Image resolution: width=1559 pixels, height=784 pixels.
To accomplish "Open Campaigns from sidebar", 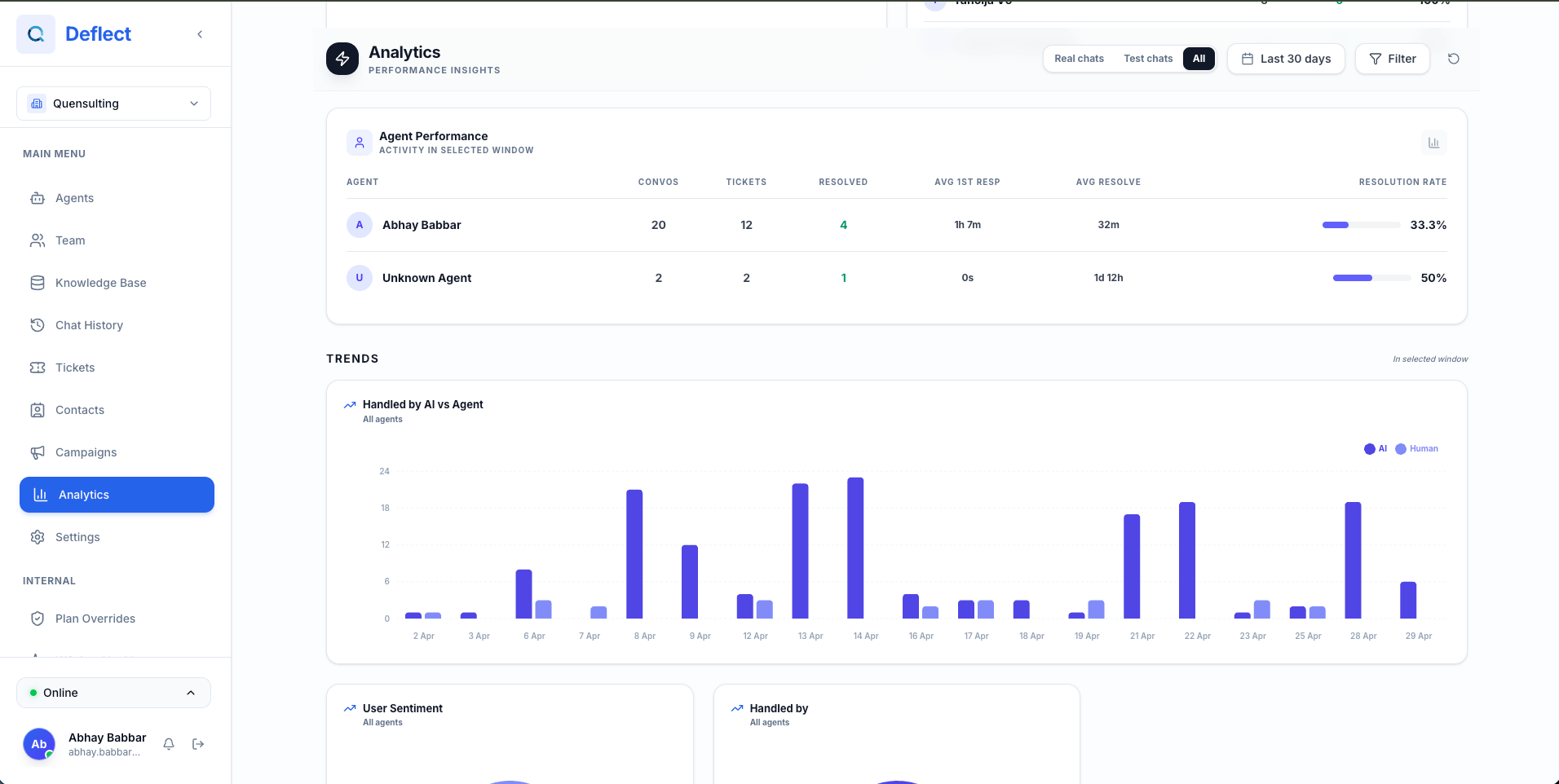I will tap(117, 452).
